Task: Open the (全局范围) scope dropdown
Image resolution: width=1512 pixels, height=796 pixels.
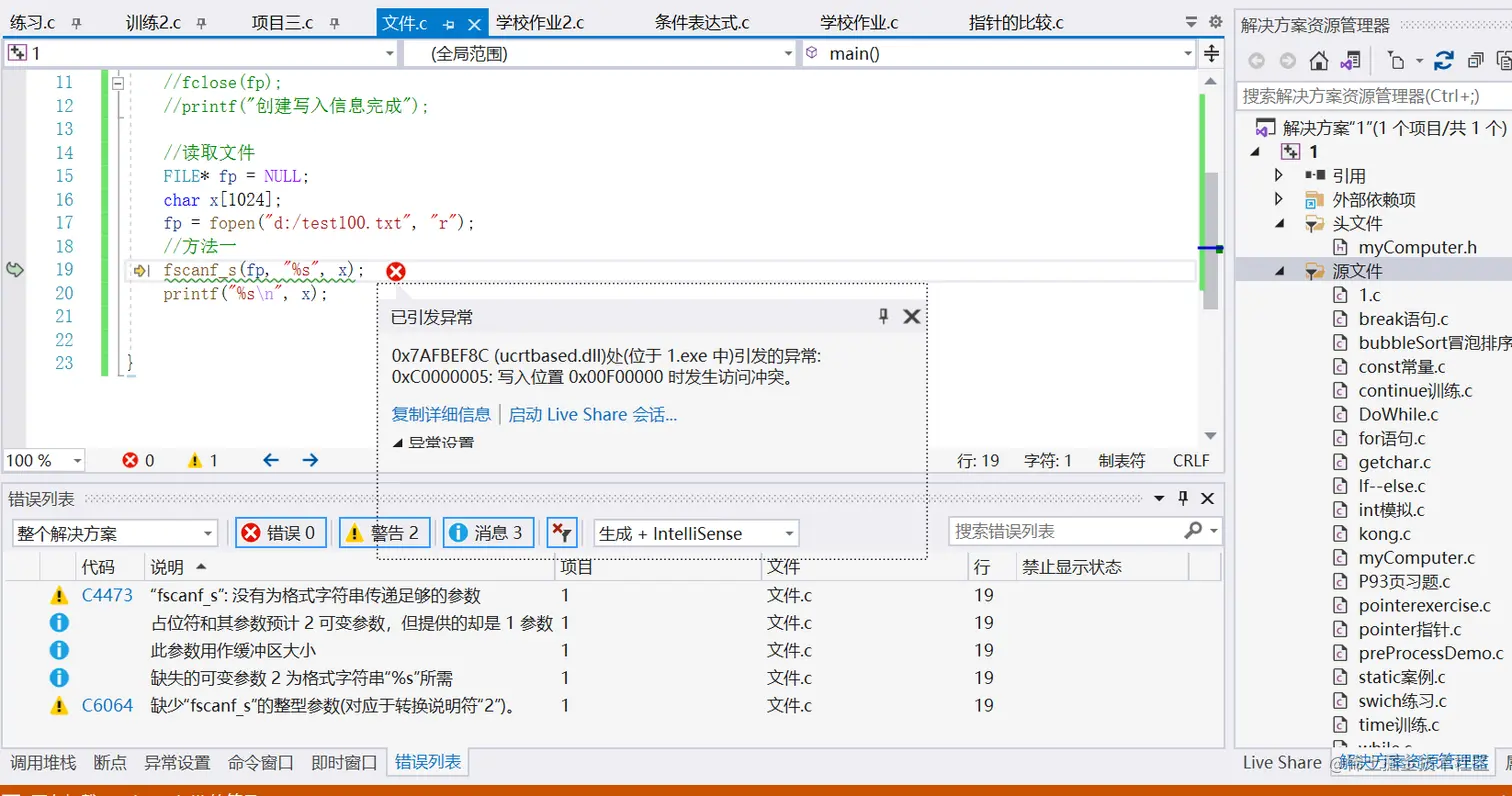Action: (599, 53)
